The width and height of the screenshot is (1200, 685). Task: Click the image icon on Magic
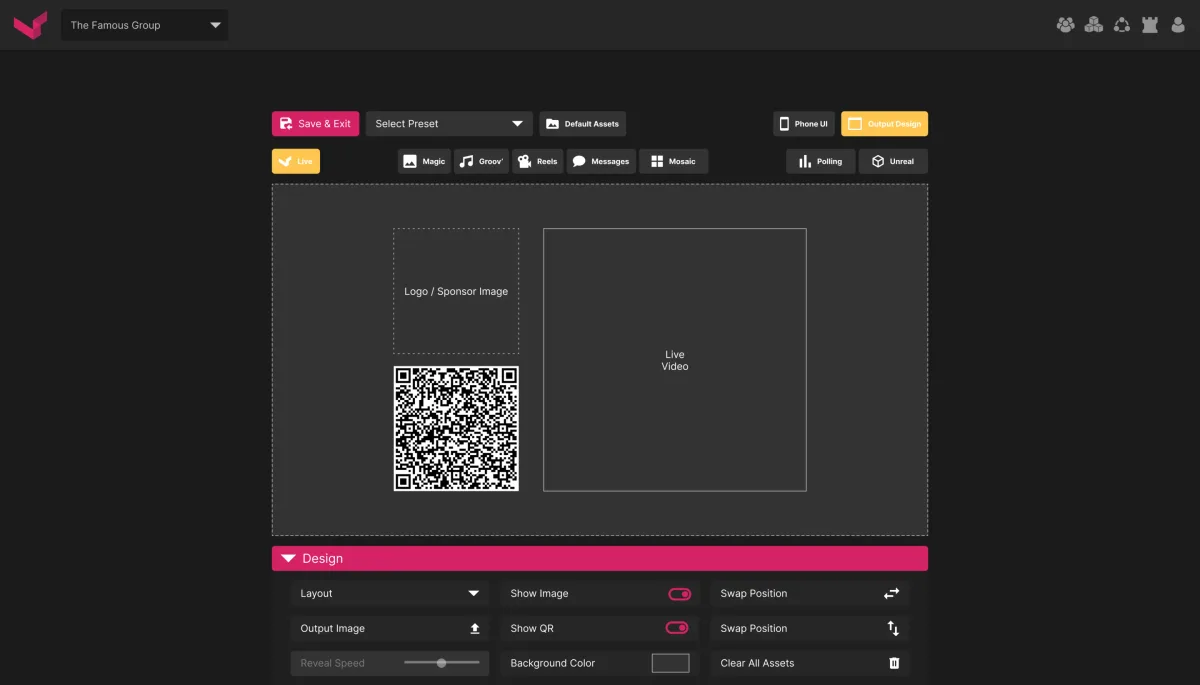pos(410,161)
